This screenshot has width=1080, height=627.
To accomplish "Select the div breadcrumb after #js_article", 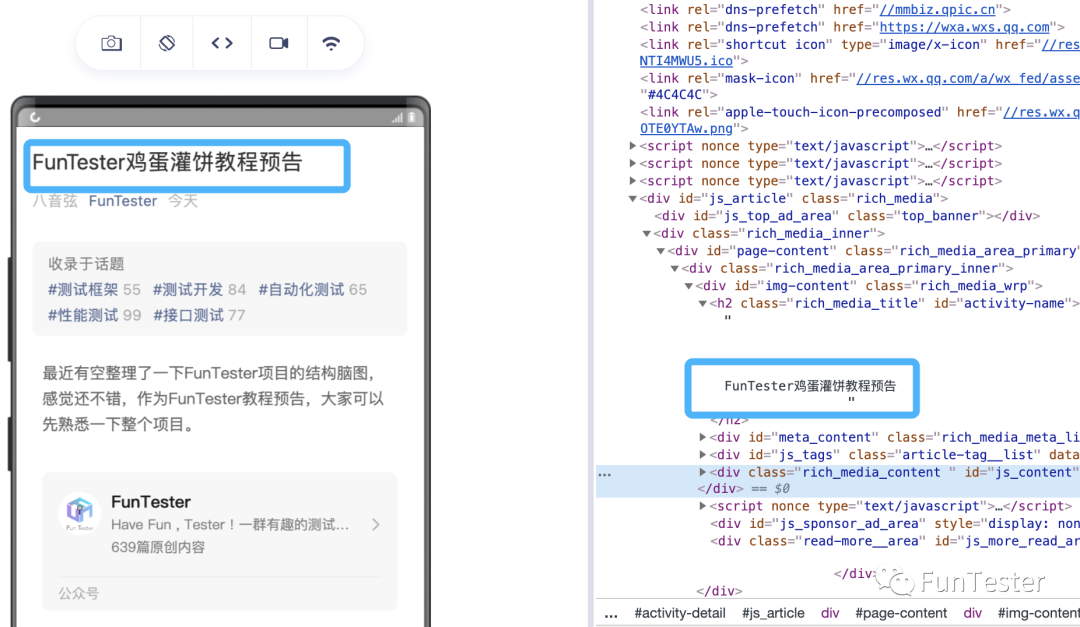I will 830,613.
